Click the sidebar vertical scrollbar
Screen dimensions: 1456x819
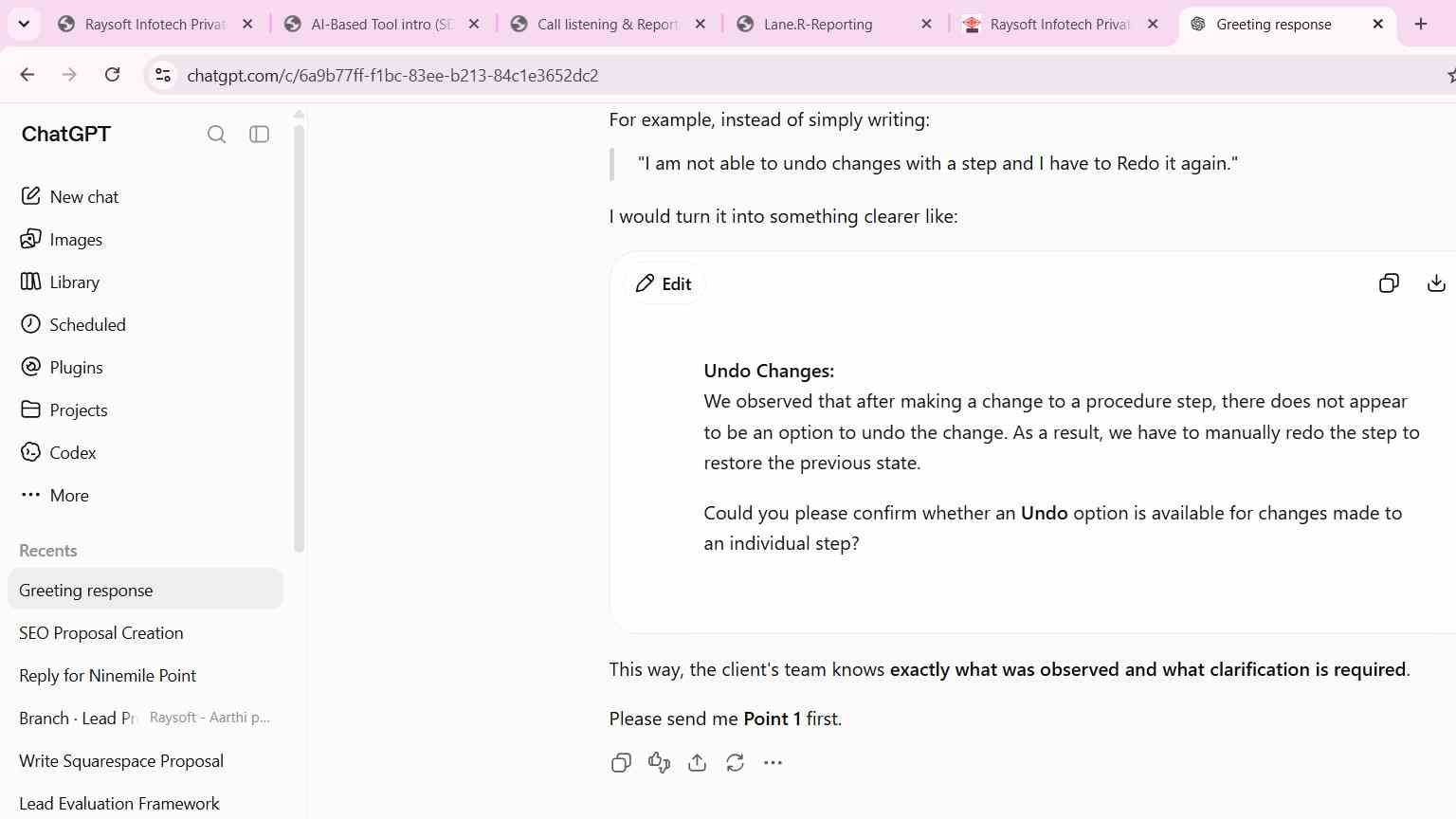point(299,338)
